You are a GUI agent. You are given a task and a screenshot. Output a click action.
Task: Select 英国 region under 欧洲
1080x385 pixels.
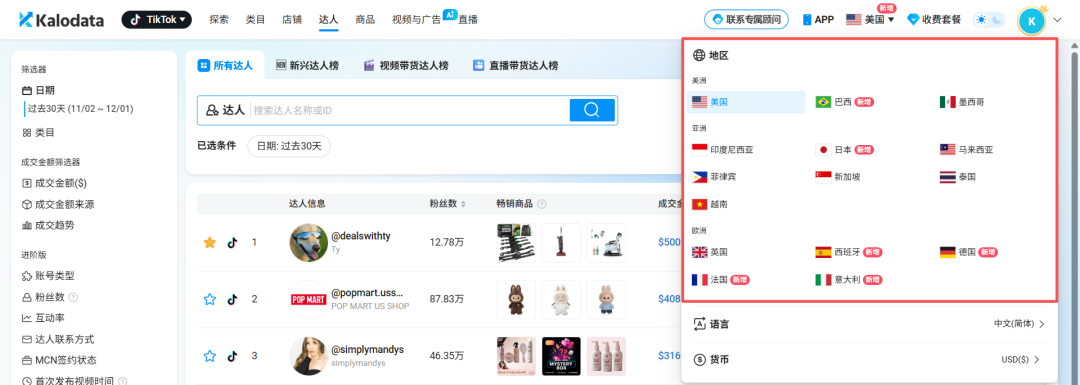tap(709, 252)
